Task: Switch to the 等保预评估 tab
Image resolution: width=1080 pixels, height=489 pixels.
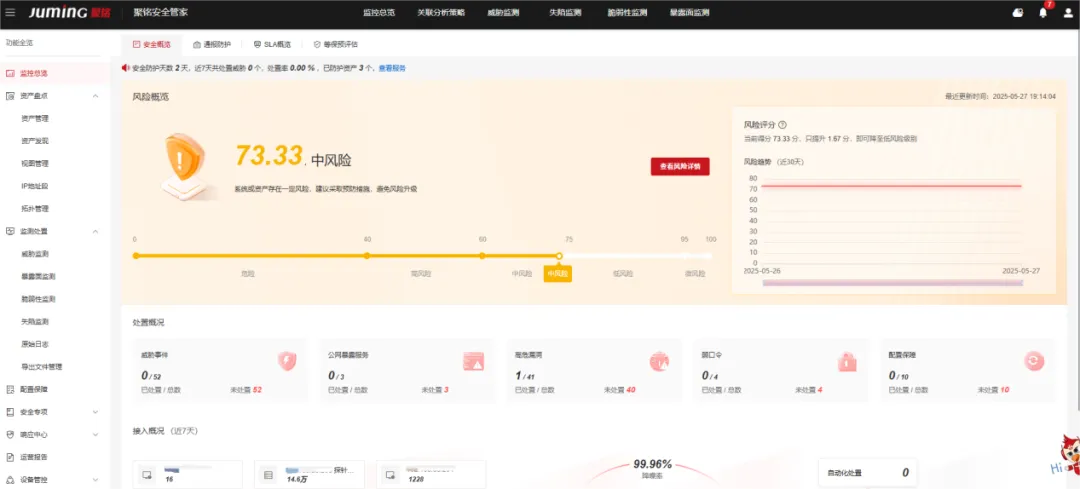Action: coord(335,45)
